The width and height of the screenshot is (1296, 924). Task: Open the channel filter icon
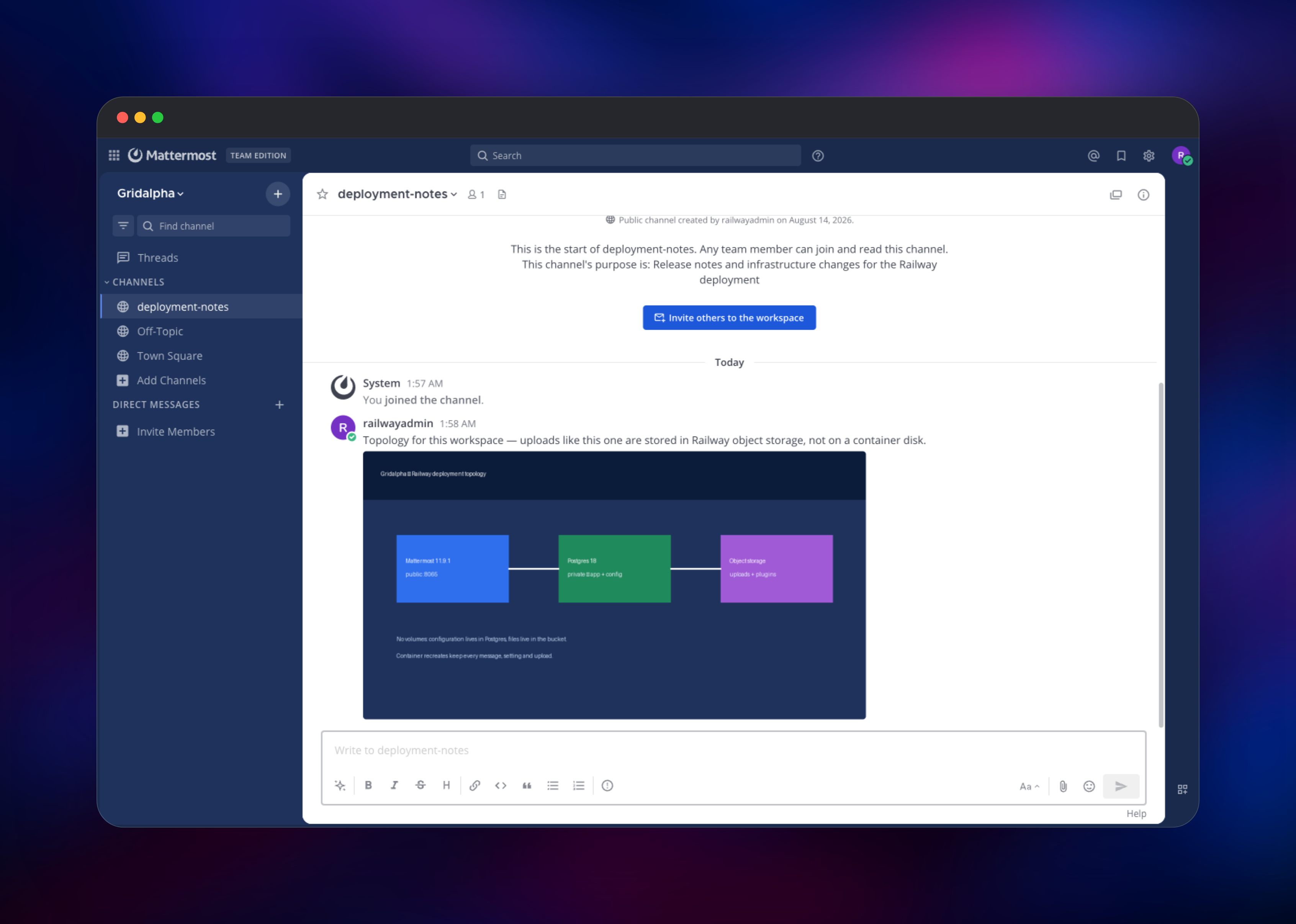[x=123, y=226]
